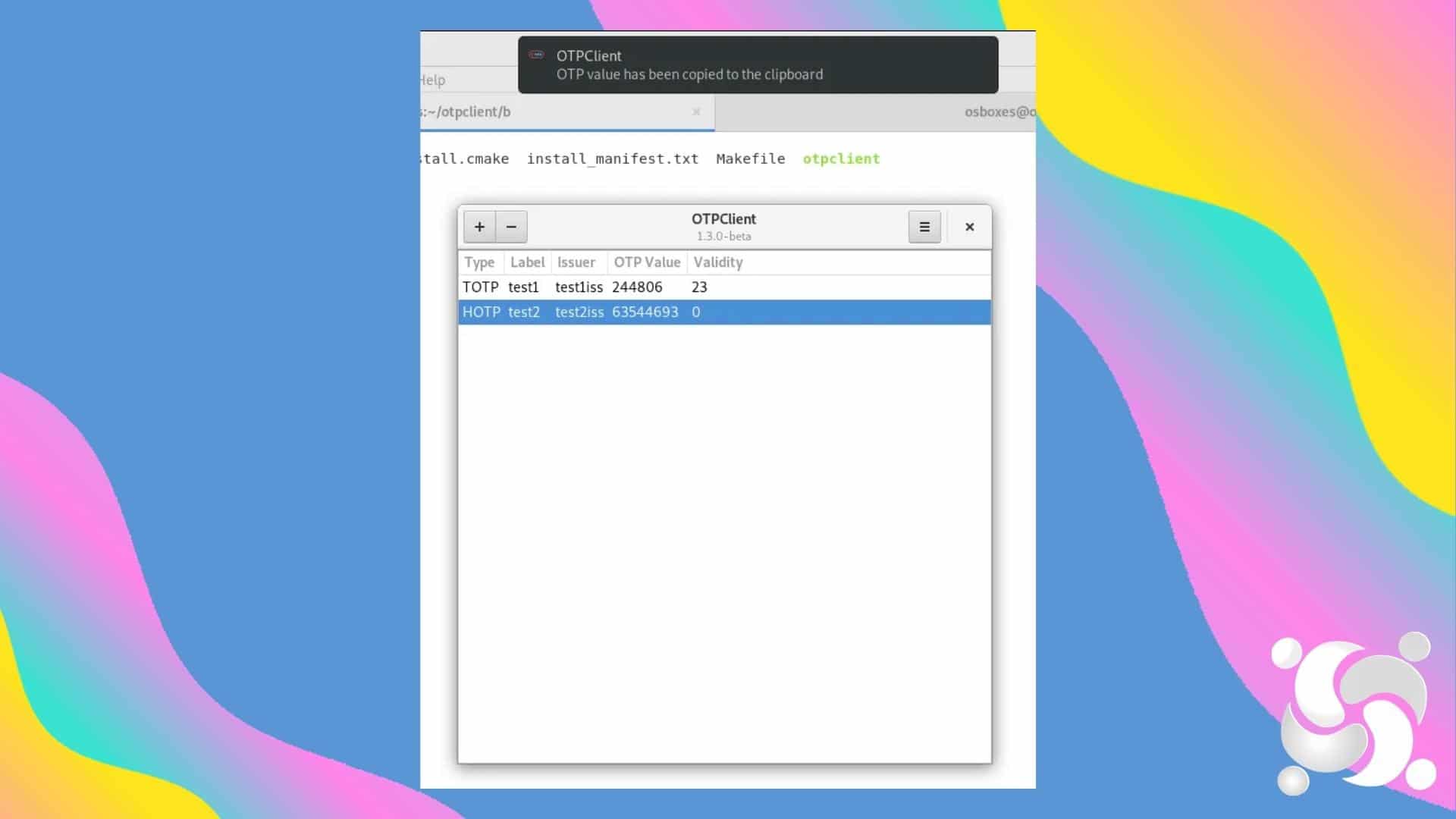The height and width of the screenshot is (819, 1456).
Task: Click the test1iss issuer cell
Action: point(579,287)
